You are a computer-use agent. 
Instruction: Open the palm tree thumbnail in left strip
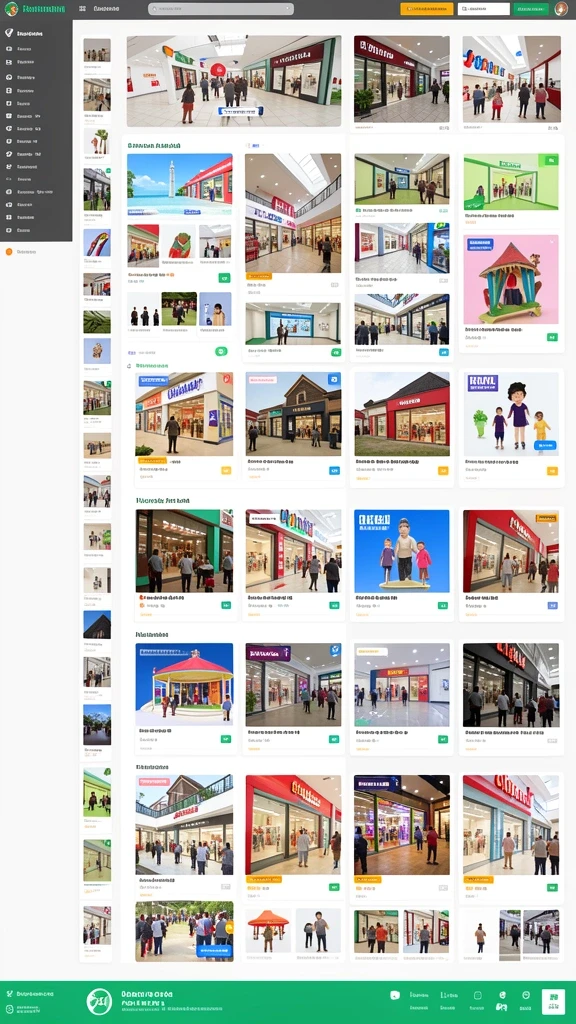pos(97,142)
